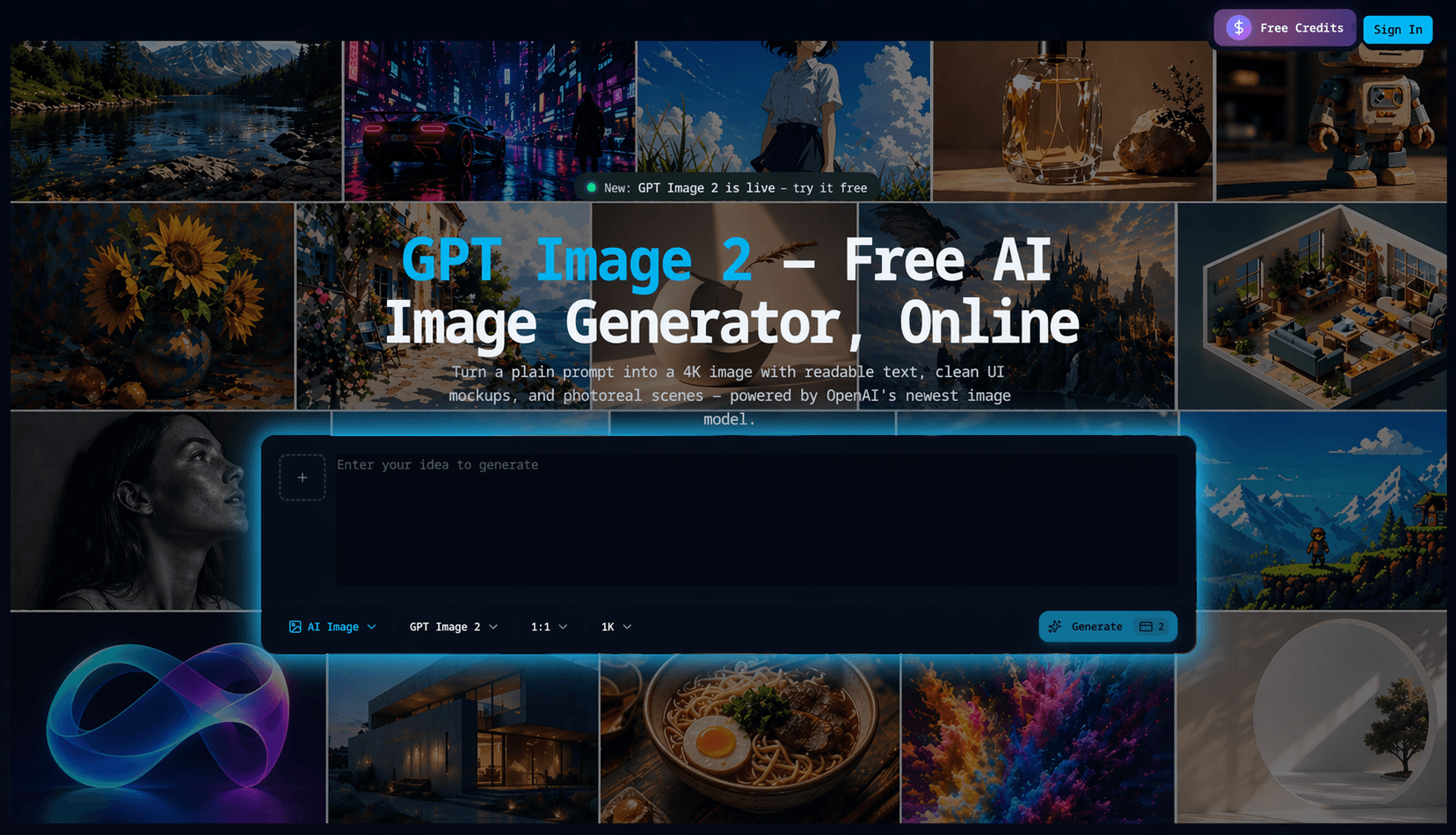
Task: Open the perfume bottle product thumbnail
Action: point(1073,120)
